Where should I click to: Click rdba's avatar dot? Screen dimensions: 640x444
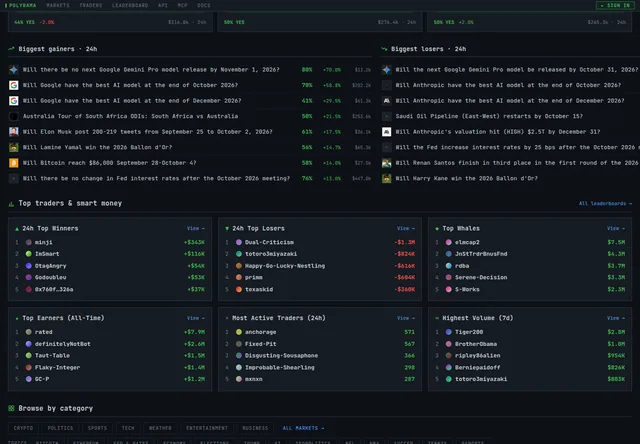pyautogui.click(x=449, y=266)
